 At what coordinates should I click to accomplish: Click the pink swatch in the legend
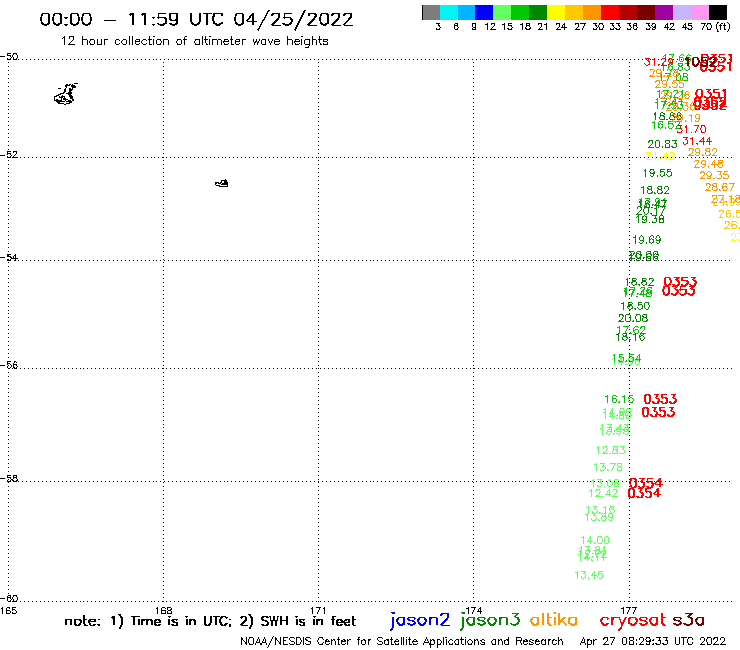[x=699, y=12]
